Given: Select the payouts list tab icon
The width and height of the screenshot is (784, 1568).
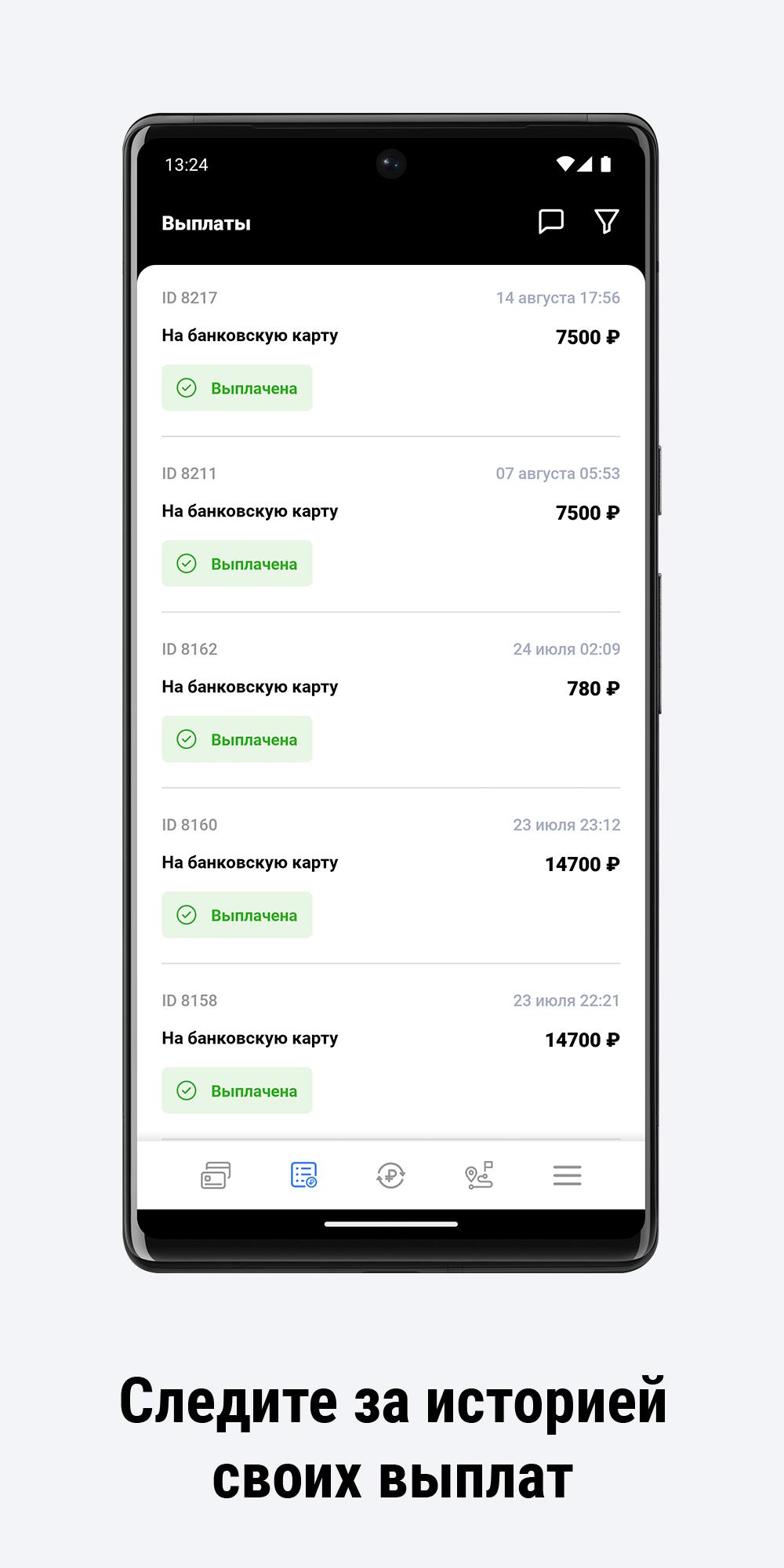Looking at the screenshot, I should [303, 1175].
